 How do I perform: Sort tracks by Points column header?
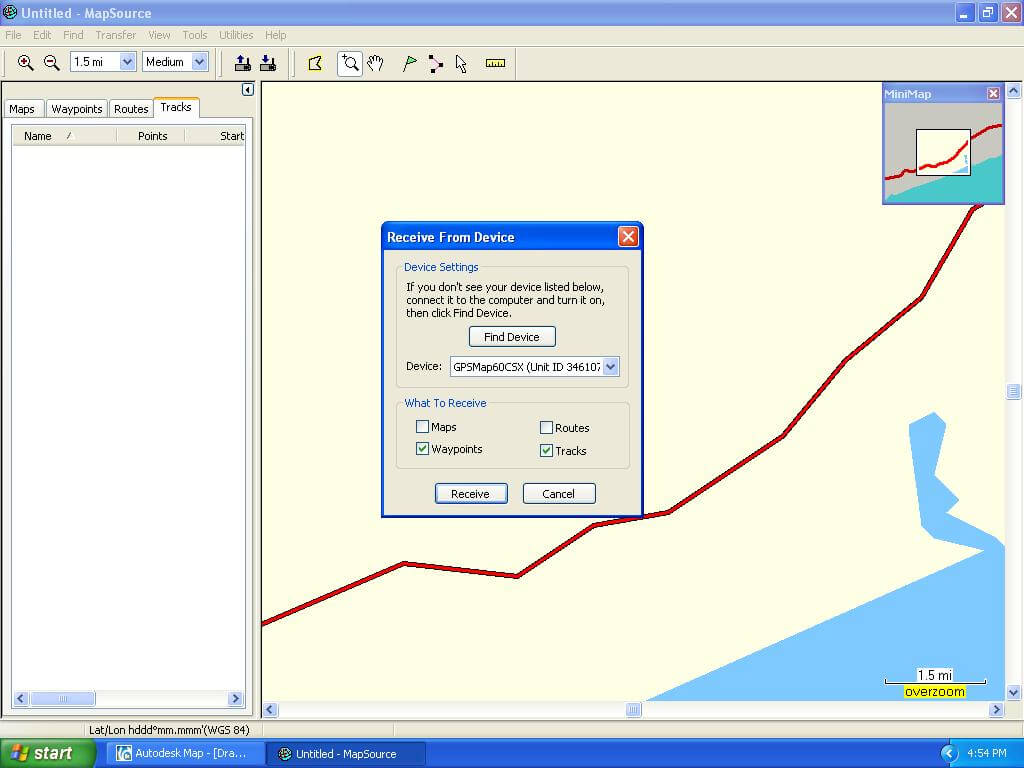[x=152, y=136]
